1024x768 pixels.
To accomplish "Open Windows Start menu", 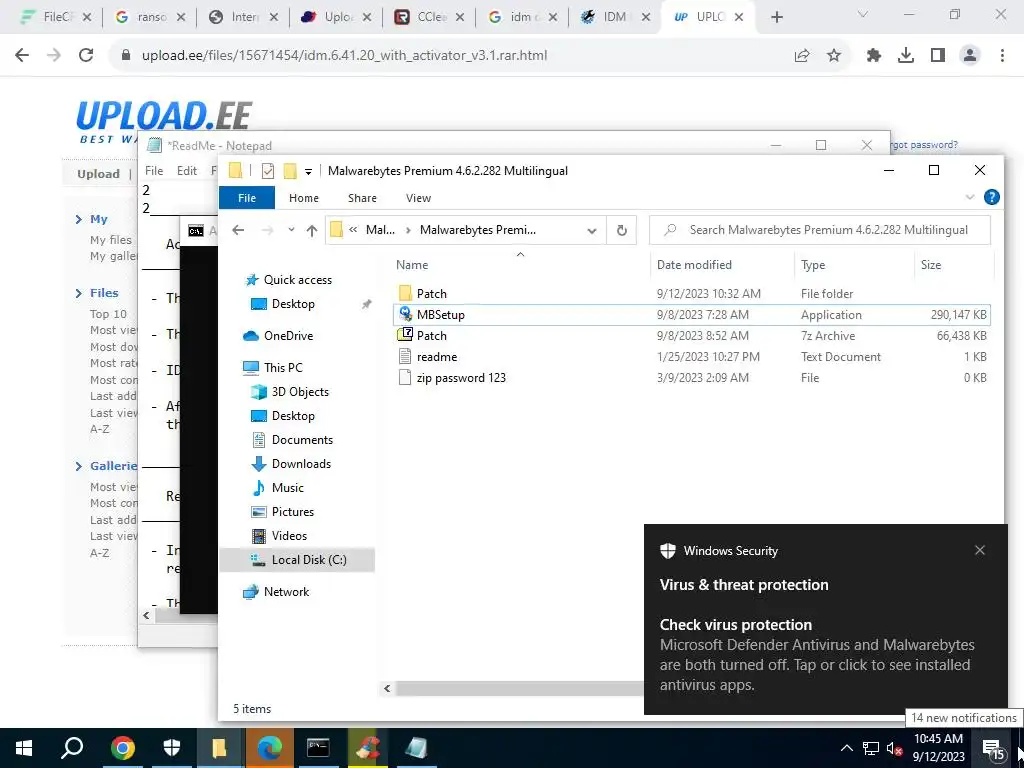I will point(24,748).
